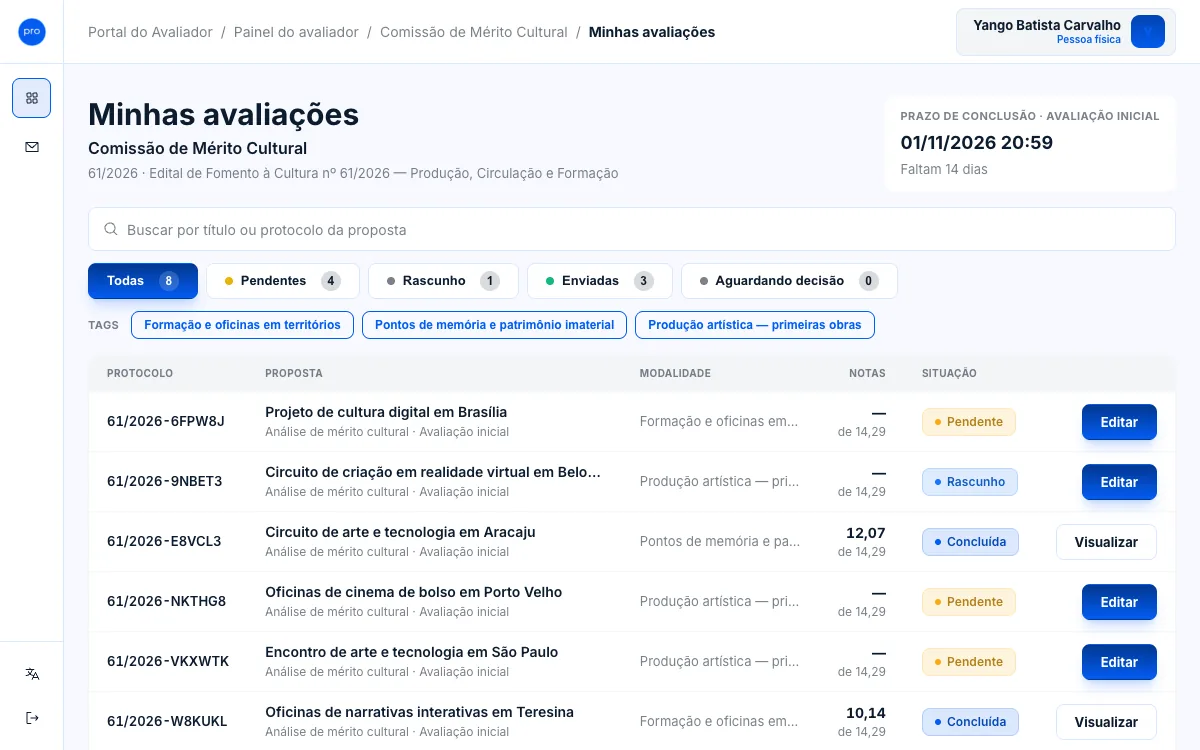Open proposal Encontro de arte e tecnologia em São Paulo
Image resolution: width=1200 pixels, height=750 pixels.
pos(412,652)
